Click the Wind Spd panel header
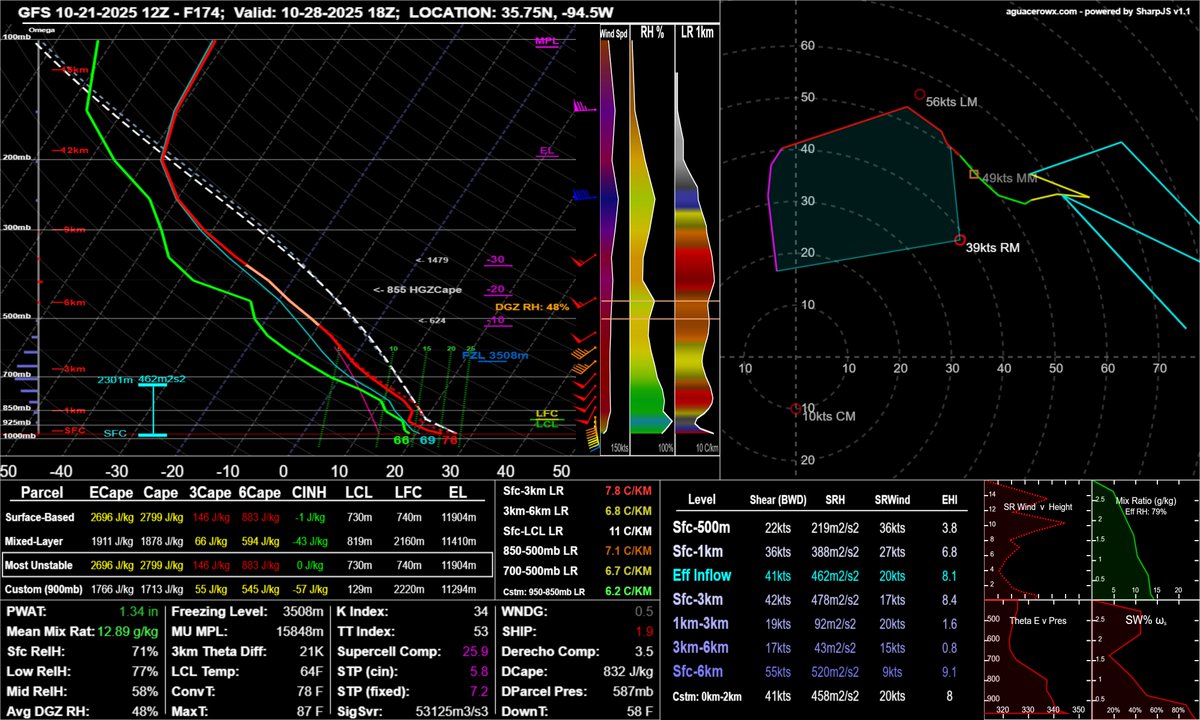1200x720 pixels. point(612,33)
